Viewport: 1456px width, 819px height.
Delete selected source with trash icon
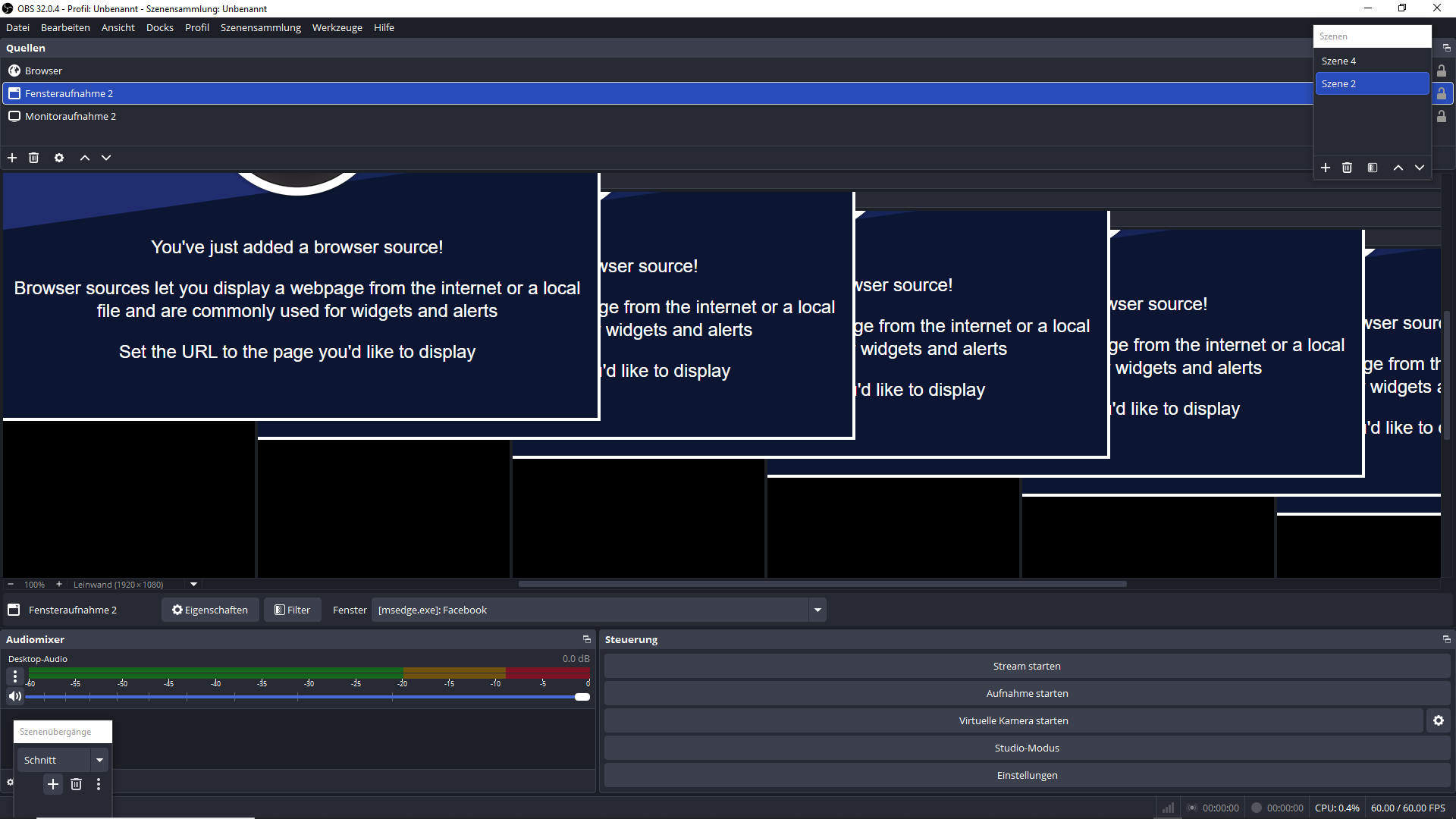pos(33,158)
